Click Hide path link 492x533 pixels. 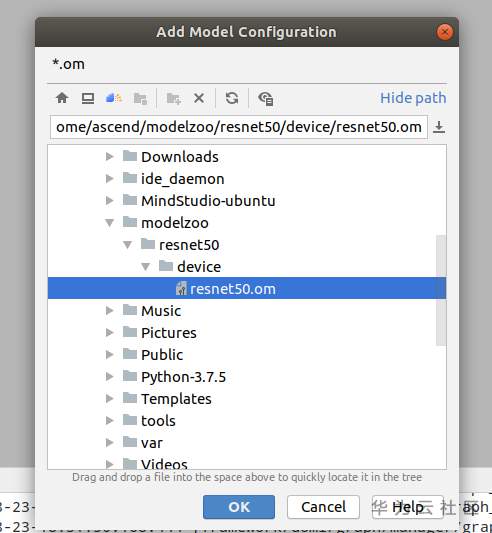click(x=413, y=98)
